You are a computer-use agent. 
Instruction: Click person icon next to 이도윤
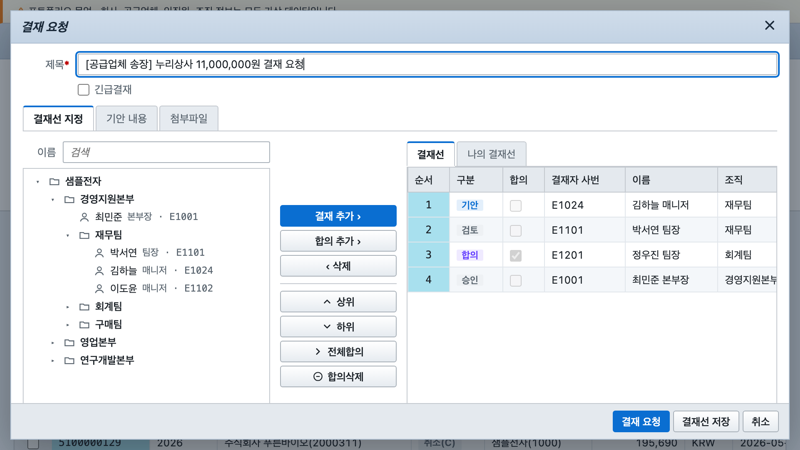[x=99, y=289]
